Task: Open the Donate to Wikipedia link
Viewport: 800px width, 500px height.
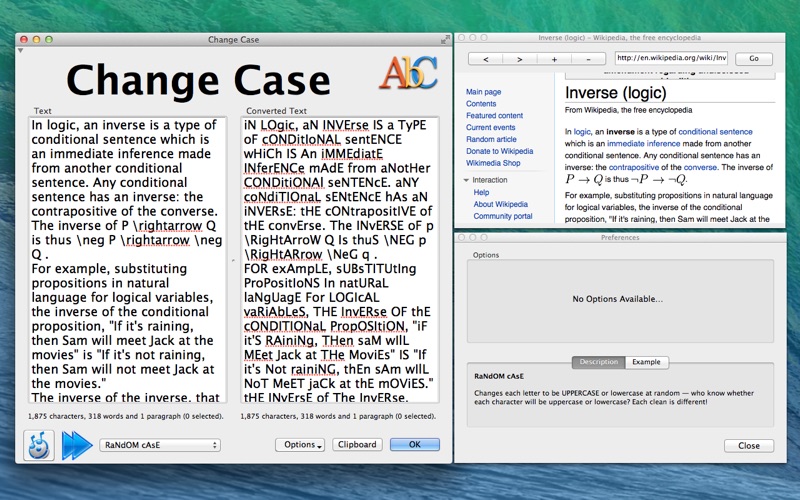Action: [499, 151]
